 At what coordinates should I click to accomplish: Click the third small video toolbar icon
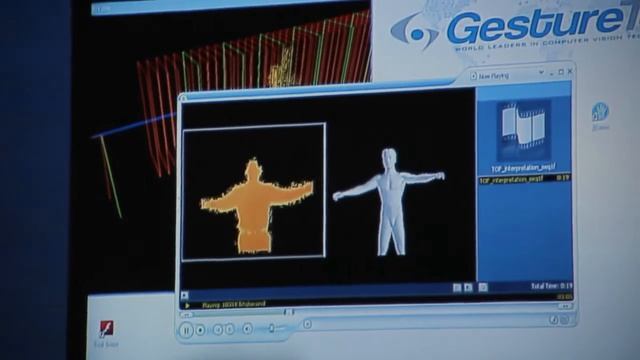[x=483, y=287]
